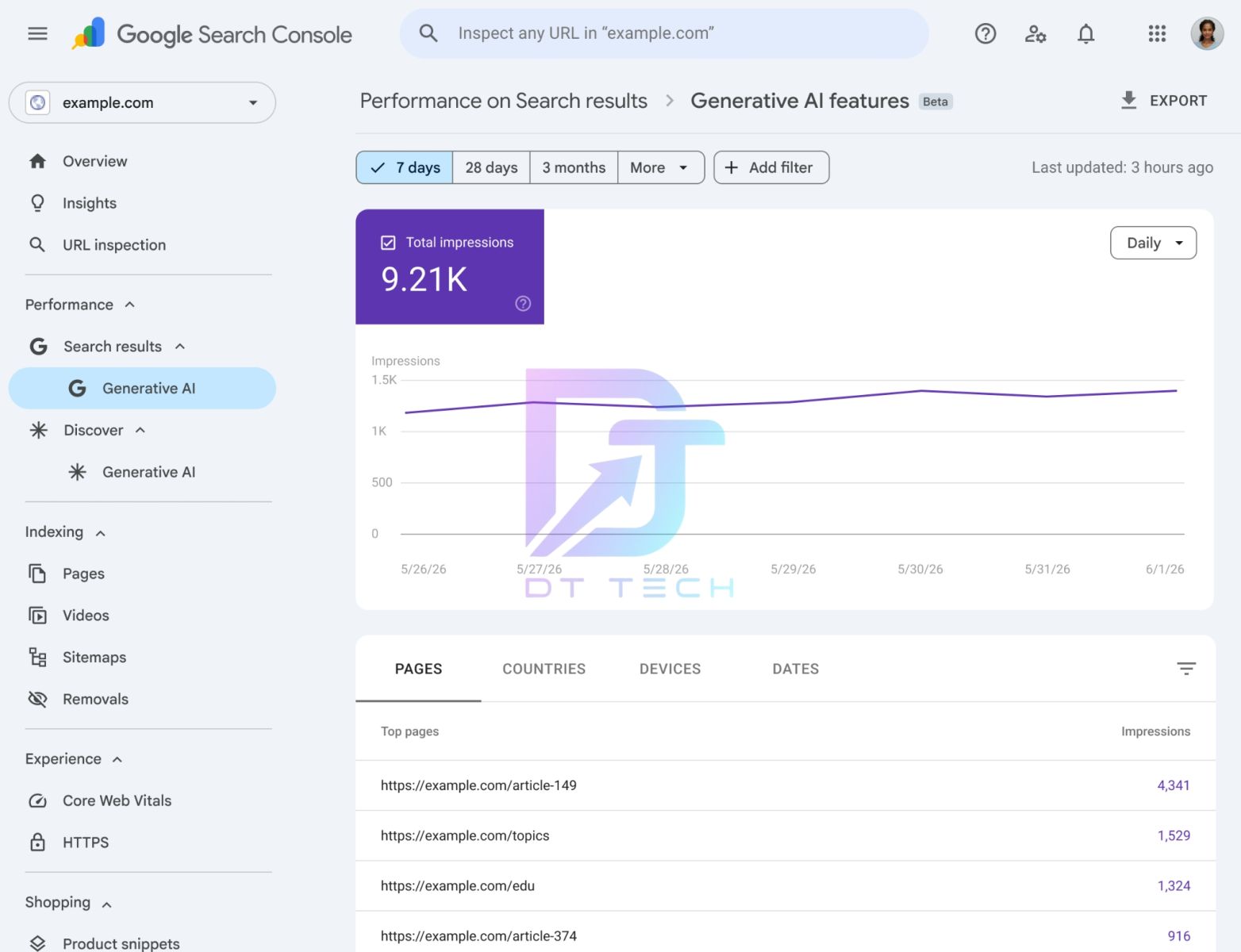This screenshot has width=1241, height=952.
Task: Switch to the PAGES tab
Action: coord(418,669)
